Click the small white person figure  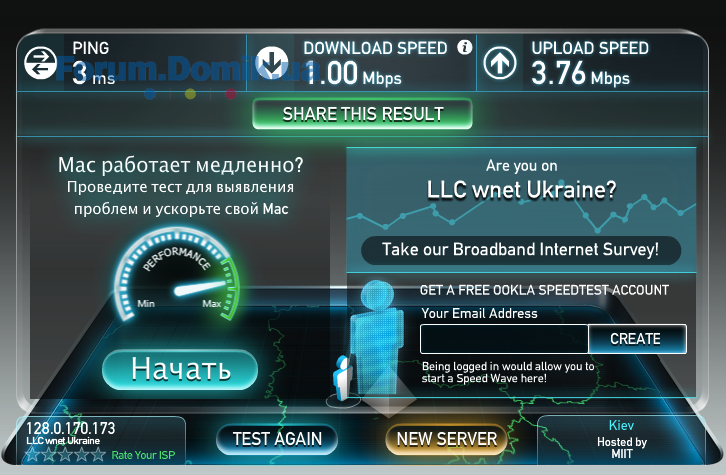342,378
